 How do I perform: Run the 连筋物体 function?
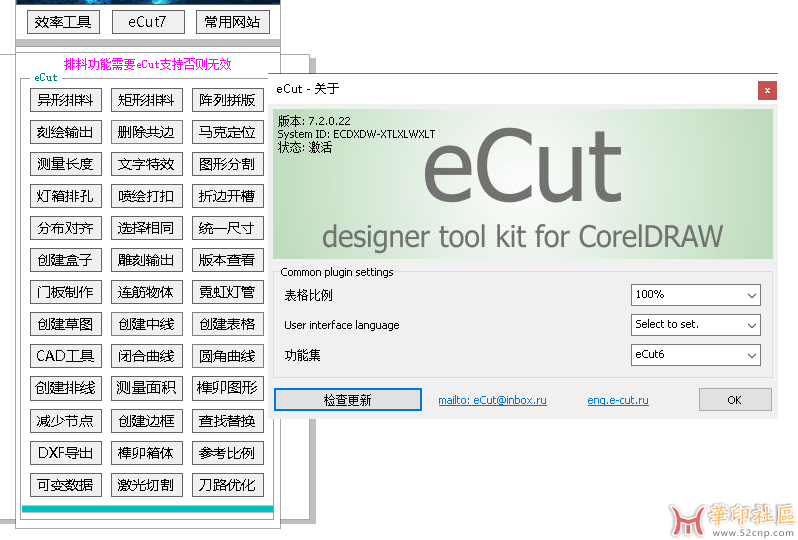click(x=147, y=292)
